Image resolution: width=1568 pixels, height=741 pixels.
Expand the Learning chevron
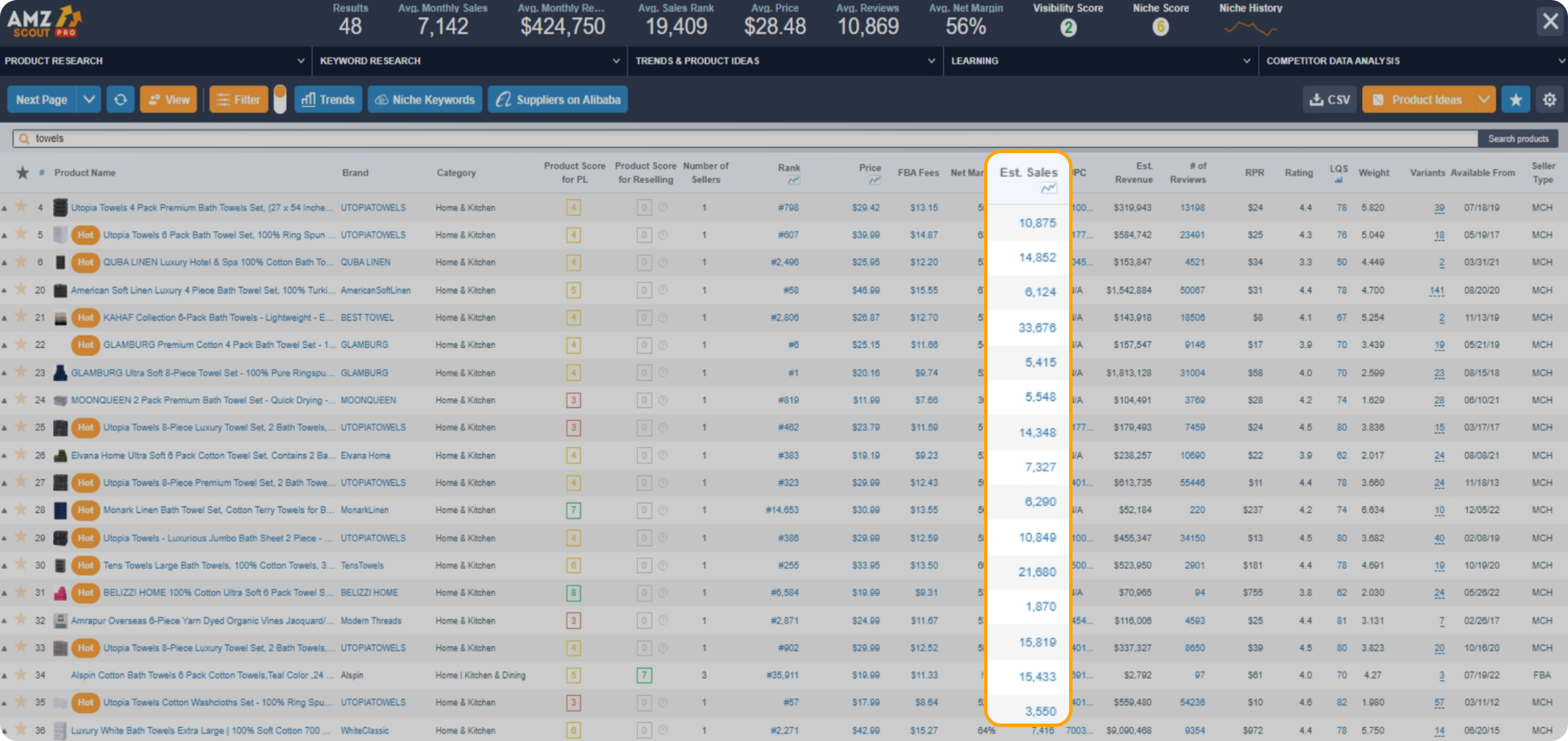[x=1247, y=61]
